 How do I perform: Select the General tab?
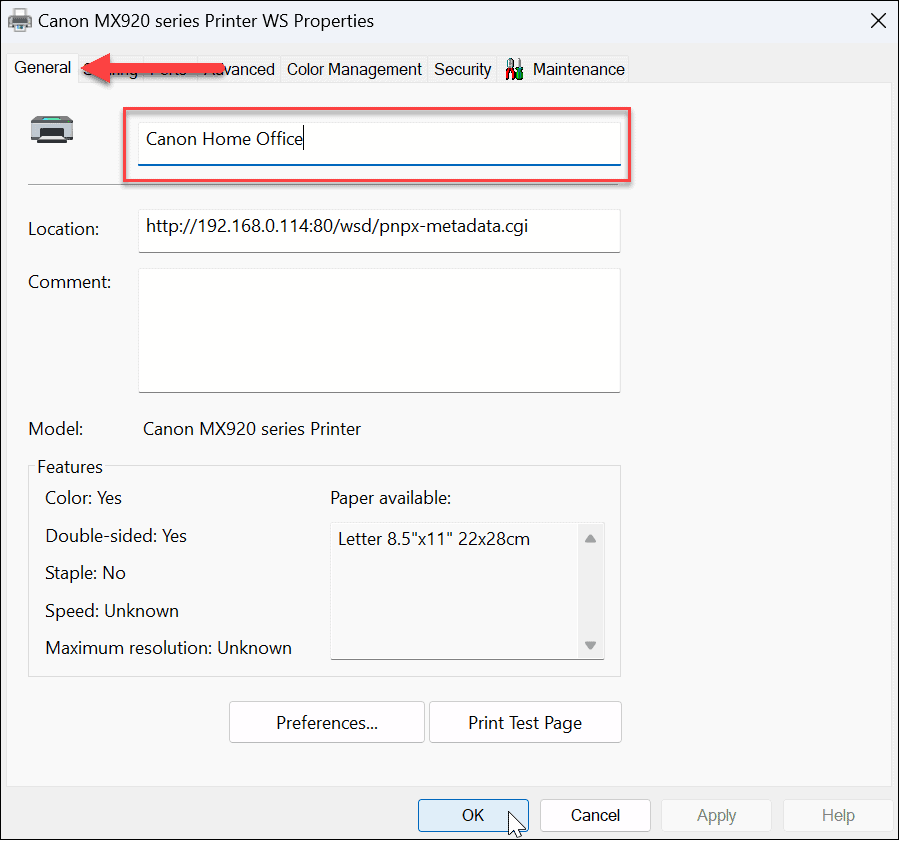tap(42, 67)
